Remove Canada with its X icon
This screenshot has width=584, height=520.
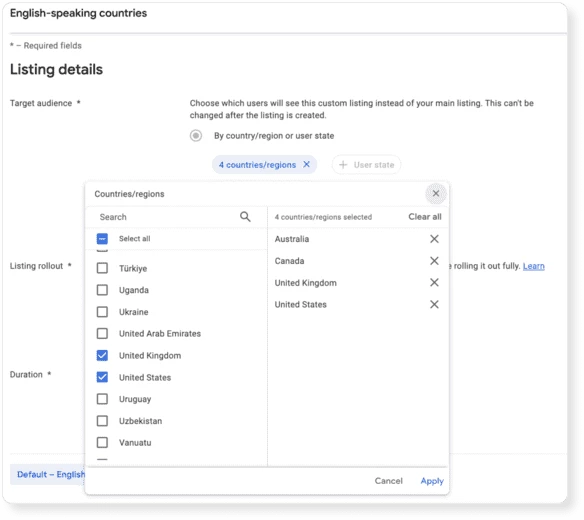[434, 261]
